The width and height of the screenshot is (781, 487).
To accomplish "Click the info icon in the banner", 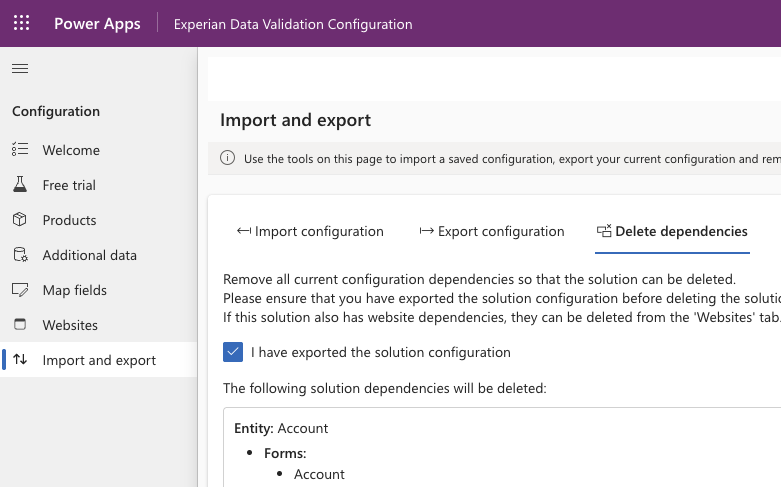I will coord(227,158).
